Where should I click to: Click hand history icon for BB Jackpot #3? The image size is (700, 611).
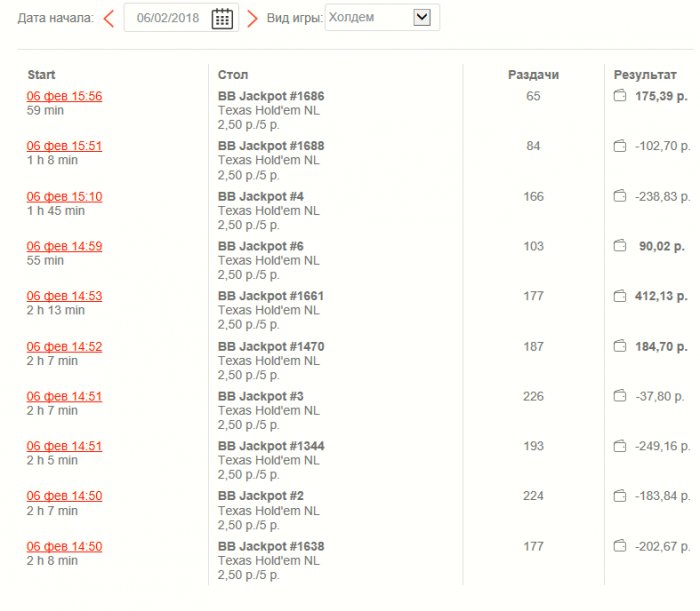pyautogui.click(x=620, y=396)
